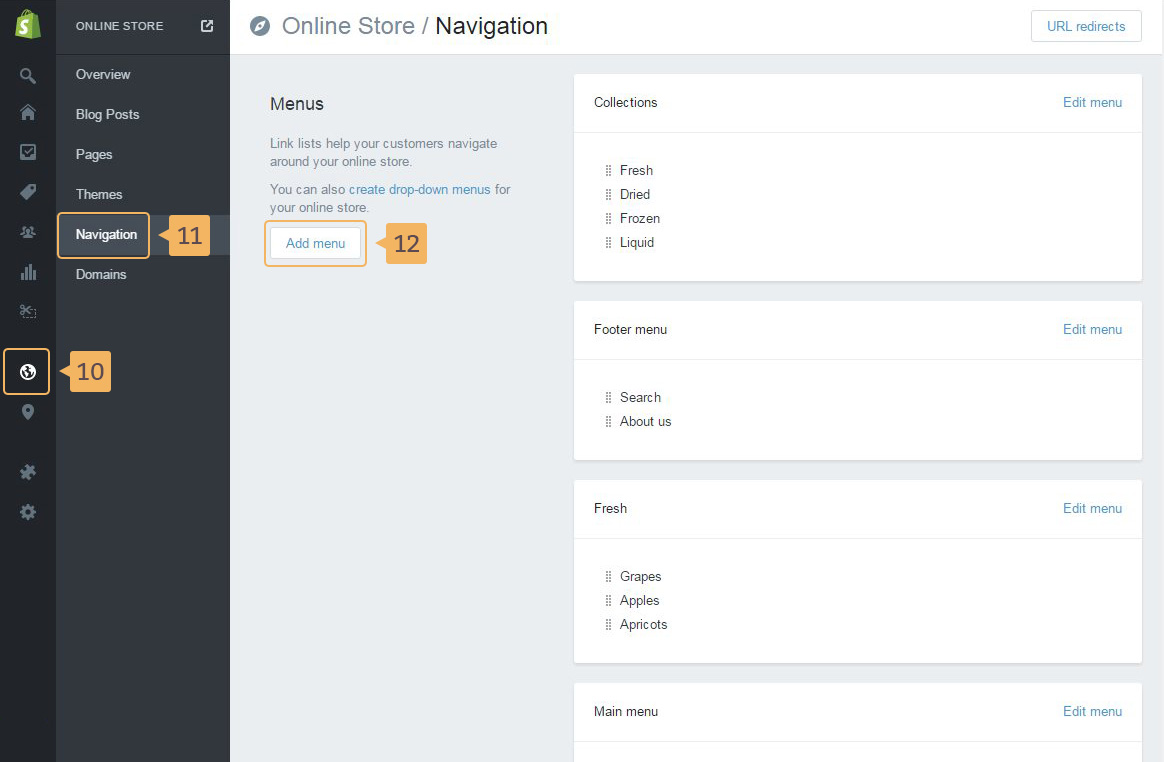Open Apps via the puzzle piece icon
The height and width of the screenshot is (762, 1164).
click(28, 472)
